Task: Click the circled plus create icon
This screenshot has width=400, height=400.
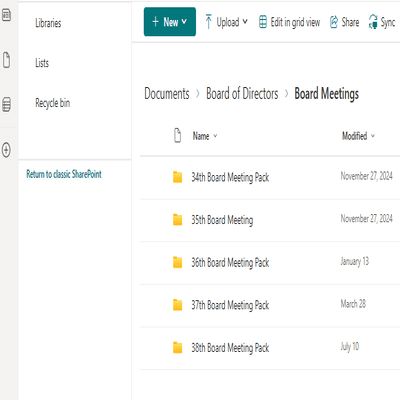Action: pyautogui.click(x=6, y=149)
